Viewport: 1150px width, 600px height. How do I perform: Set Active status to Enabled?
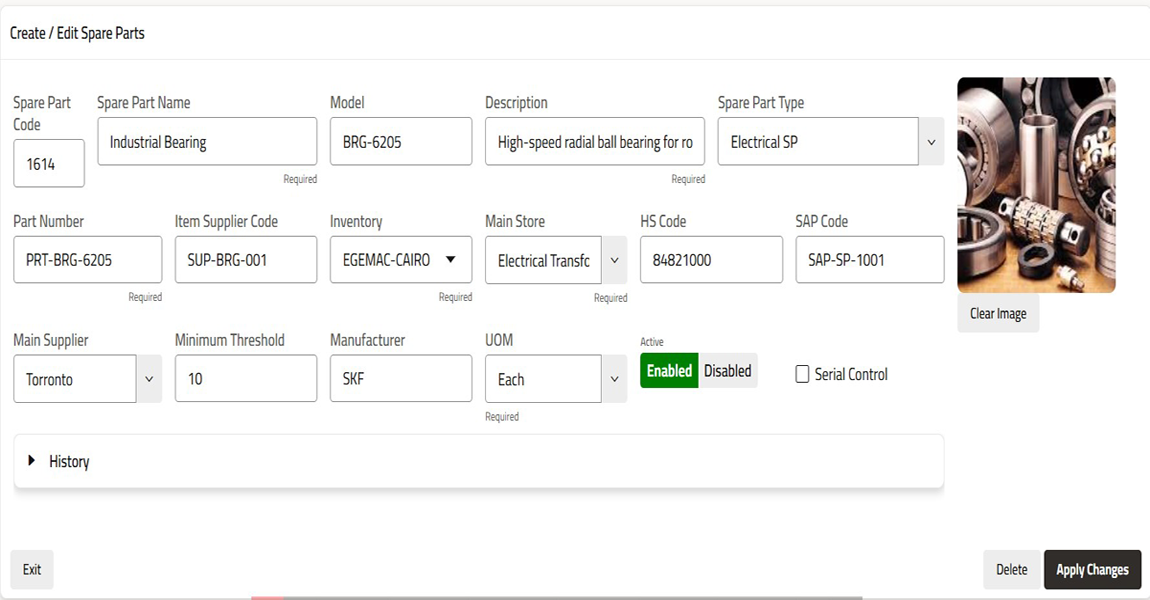coord(669,371)
